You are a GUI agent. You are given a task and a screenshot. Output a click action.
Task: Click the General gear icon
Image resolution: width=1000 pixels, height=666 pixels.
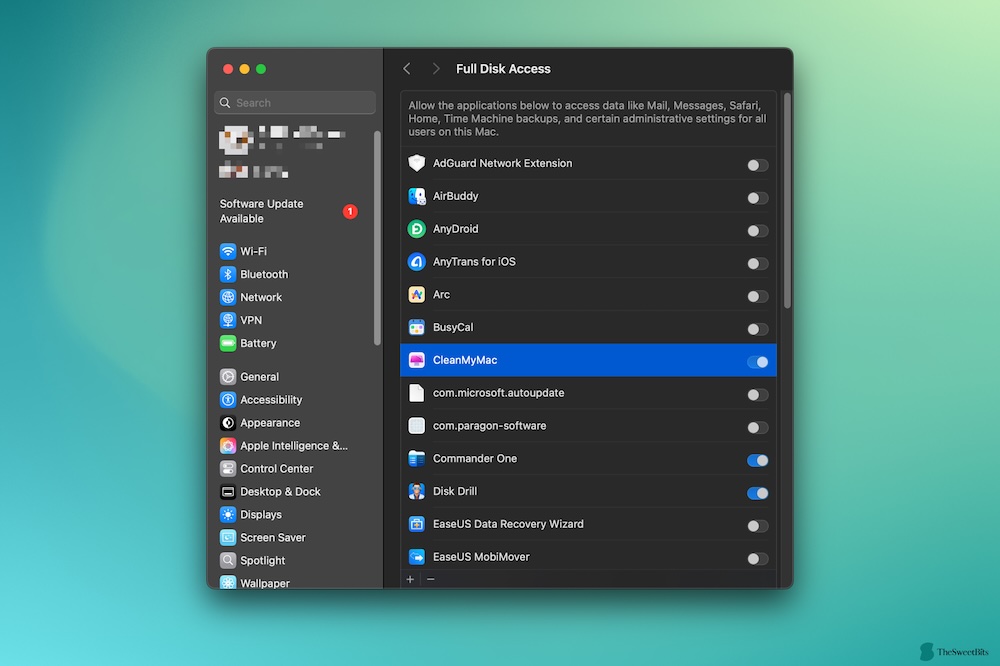click(228, 377)
